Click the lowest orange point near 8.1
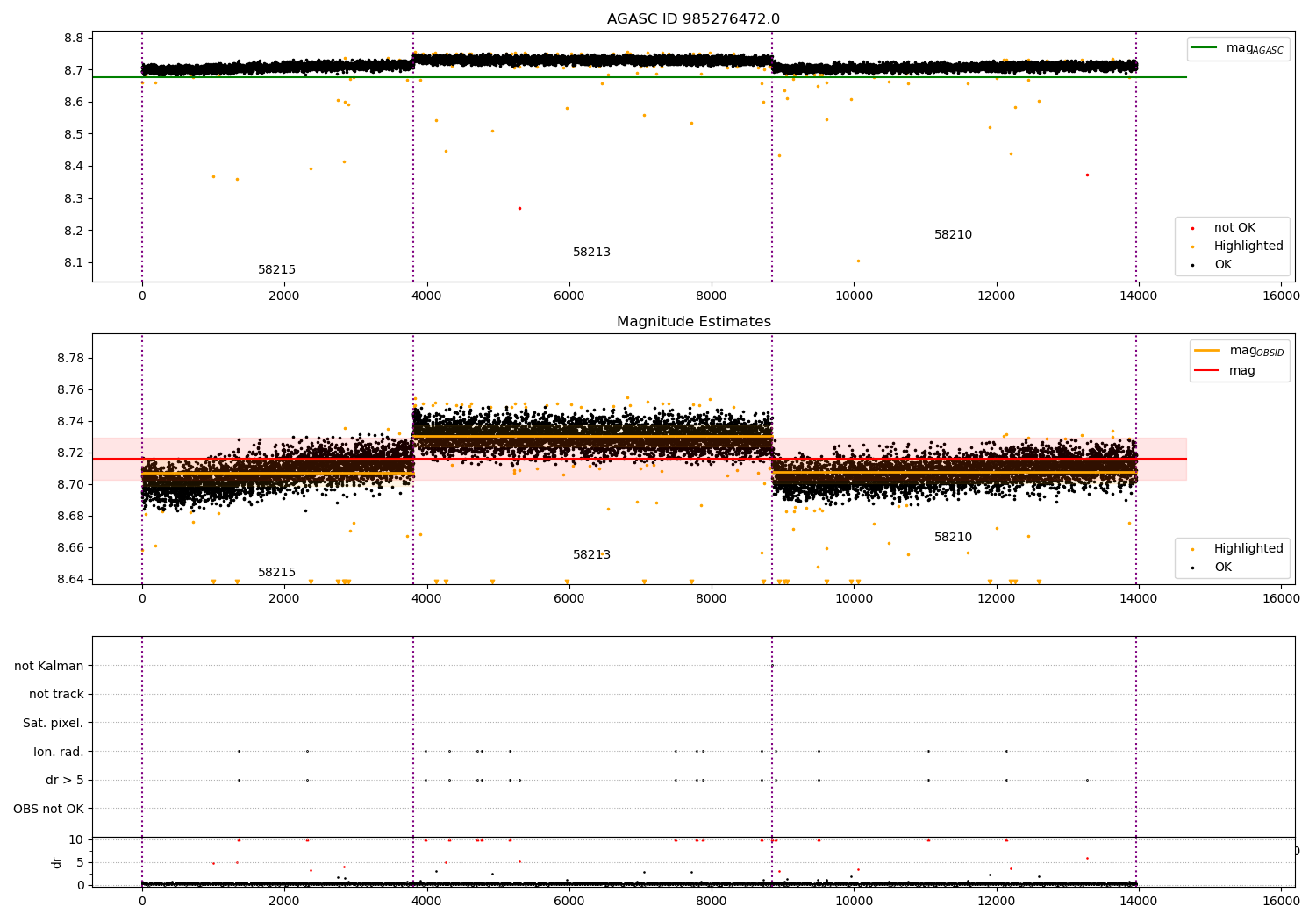 [858, 261]
